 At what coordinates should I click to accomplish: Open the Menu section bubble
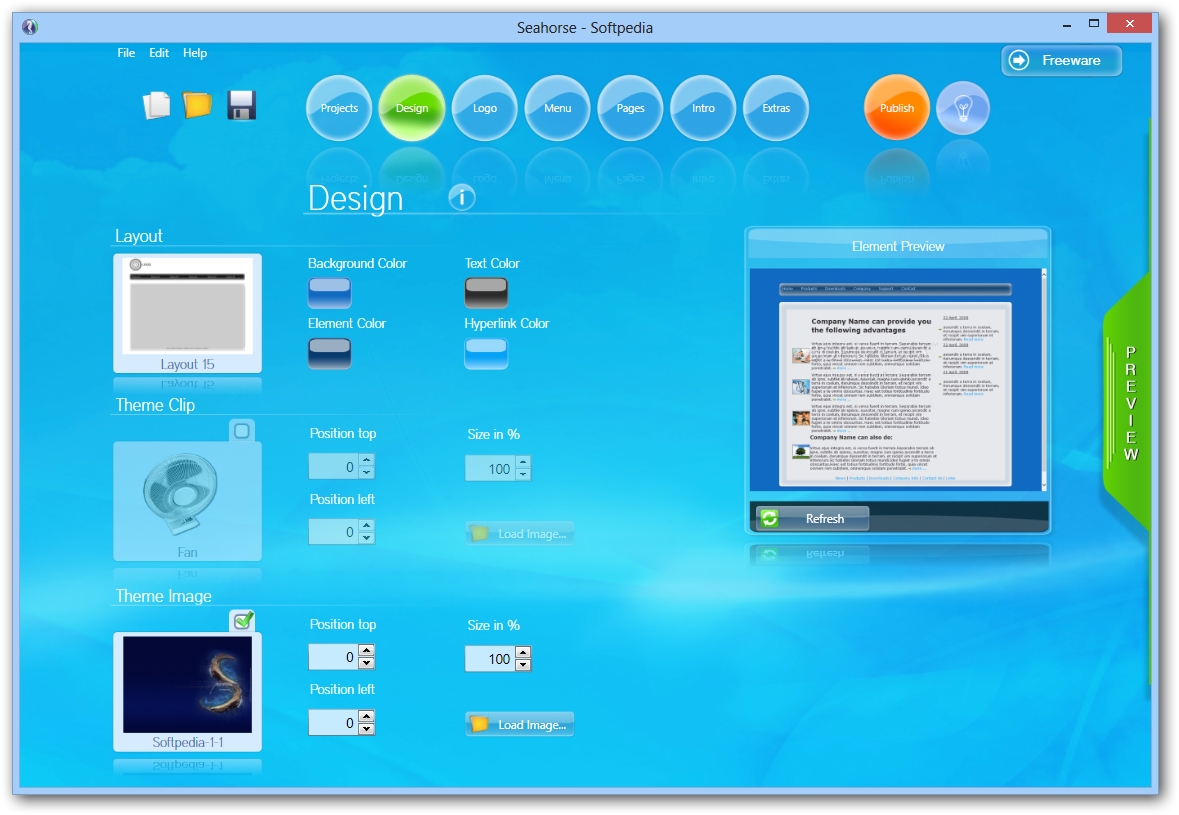(x=557, y=108)
